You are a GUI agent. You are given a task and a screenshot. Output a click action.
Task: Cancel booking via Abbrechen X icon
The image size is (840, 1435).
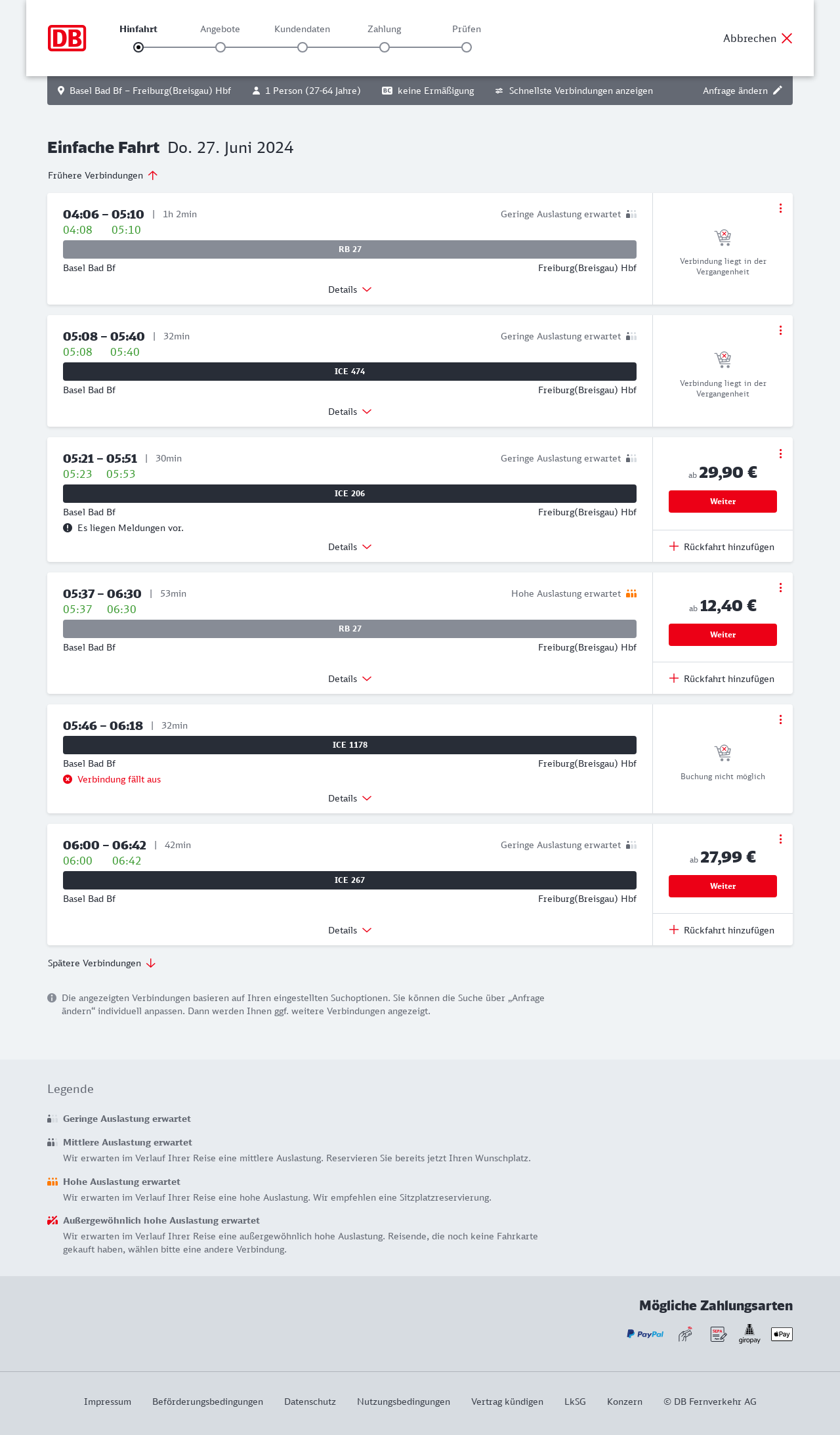tap(787, 38)
